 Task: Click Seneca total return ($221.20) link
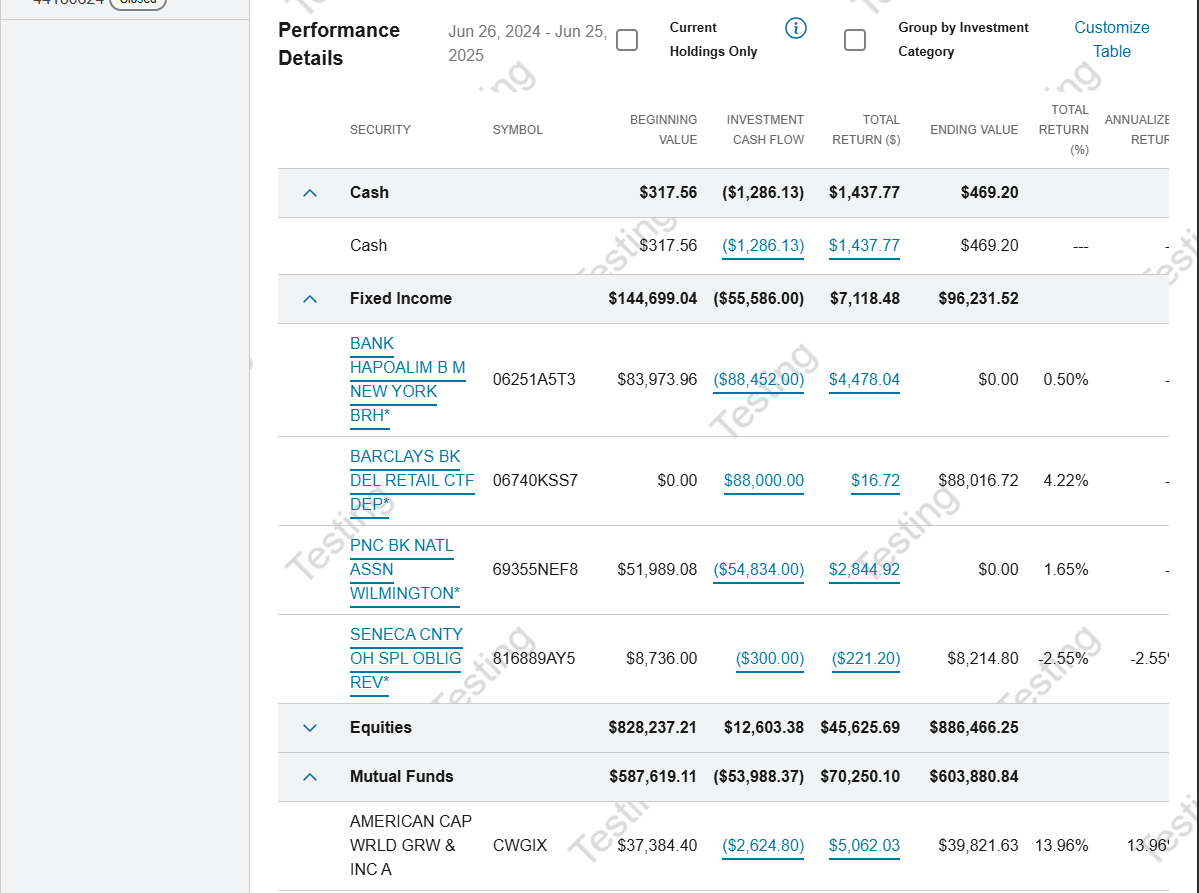[866, 659]
